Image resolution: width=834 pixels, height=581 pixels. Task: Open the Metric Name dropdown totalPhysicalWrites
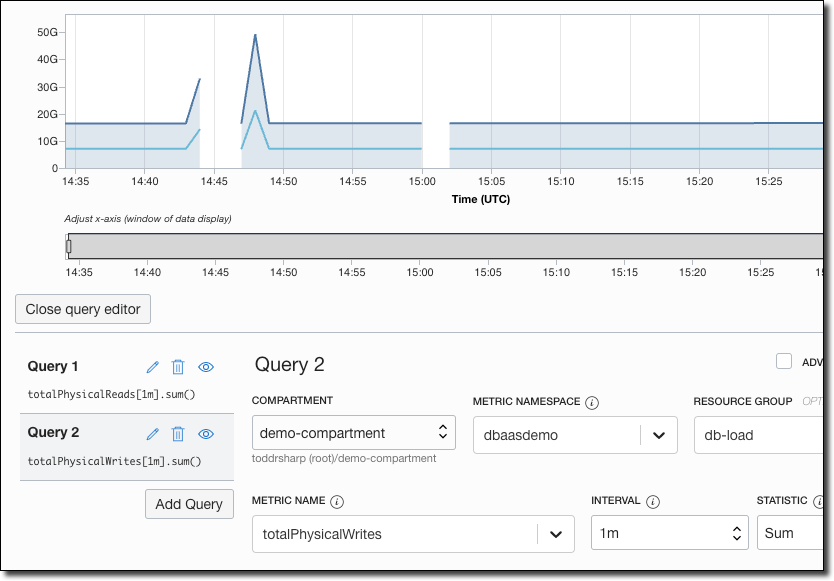[413, 534]
